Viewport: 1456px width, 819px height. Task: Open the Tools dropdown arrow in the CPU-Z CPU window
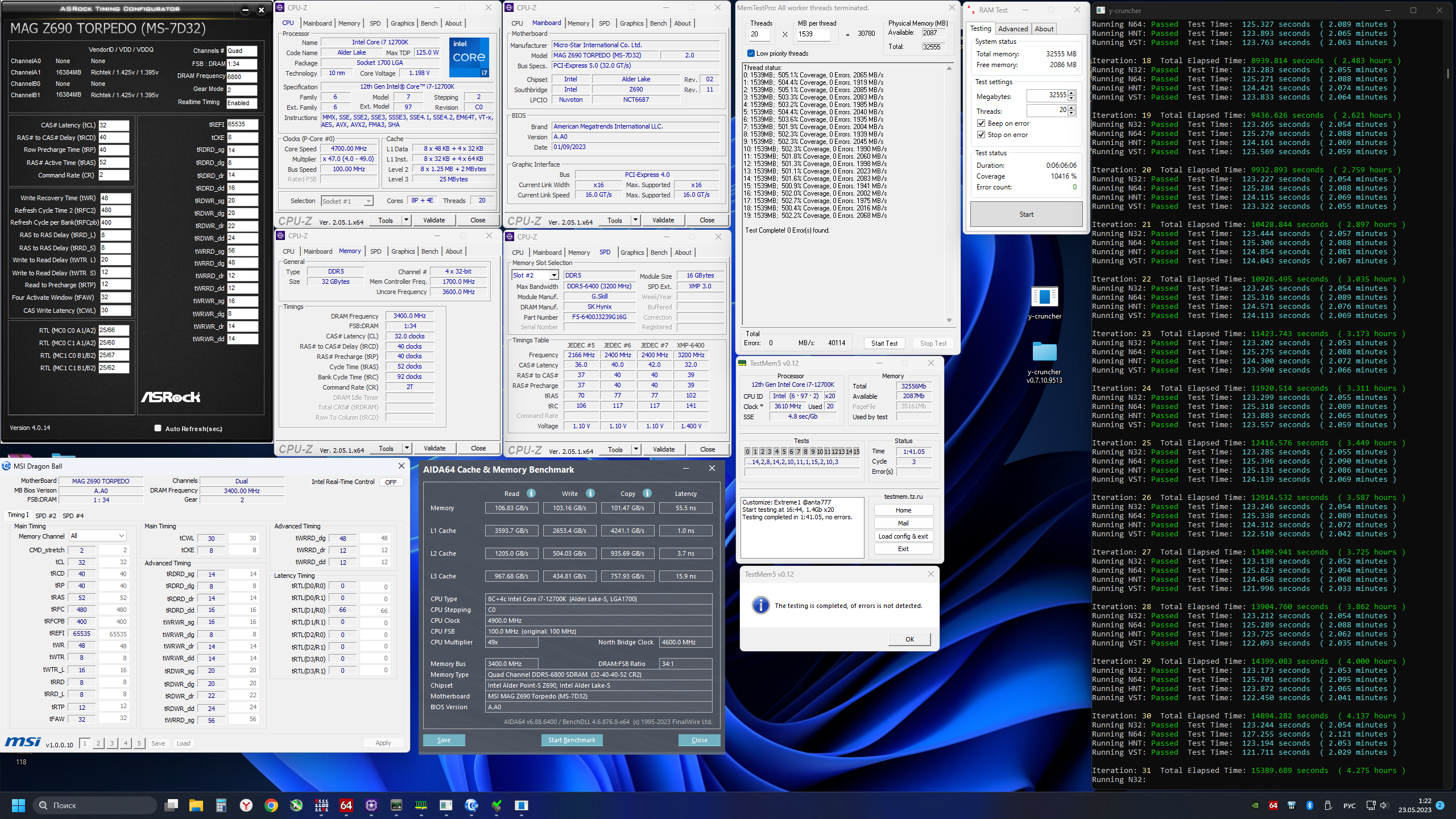(406, 220)
